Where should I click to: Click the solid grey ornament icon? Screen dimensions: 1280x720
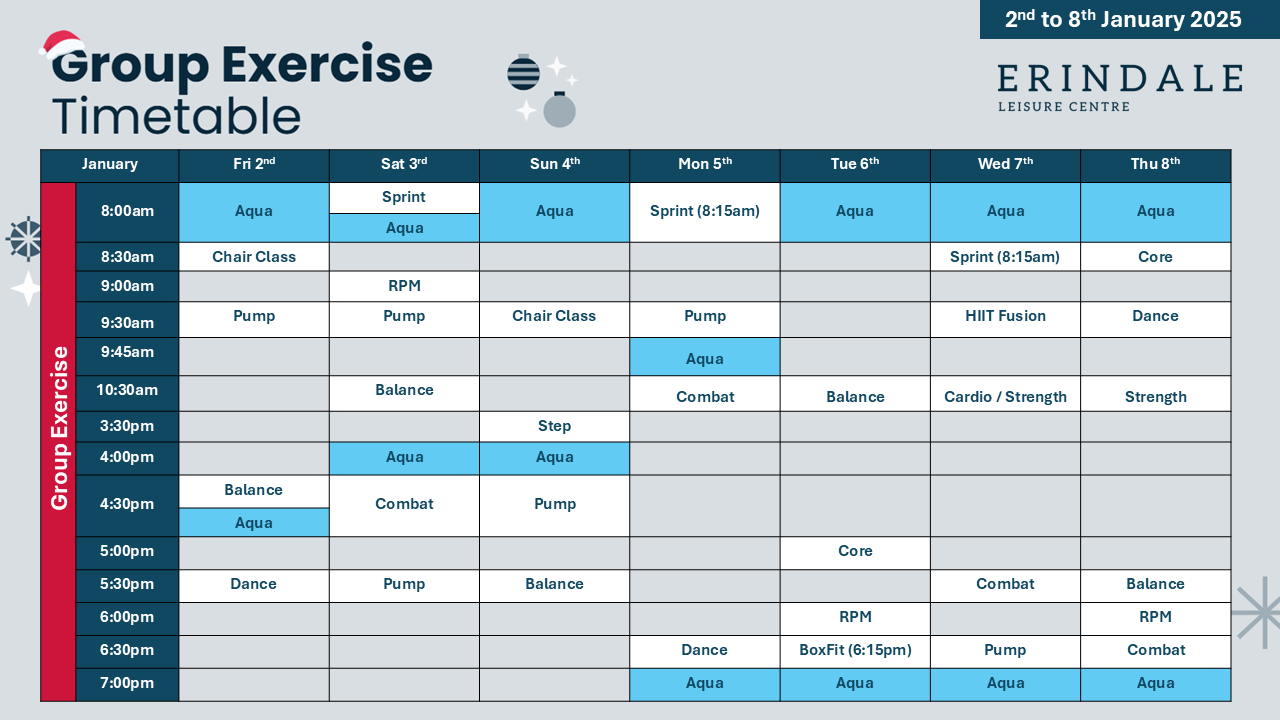[559, 109]
